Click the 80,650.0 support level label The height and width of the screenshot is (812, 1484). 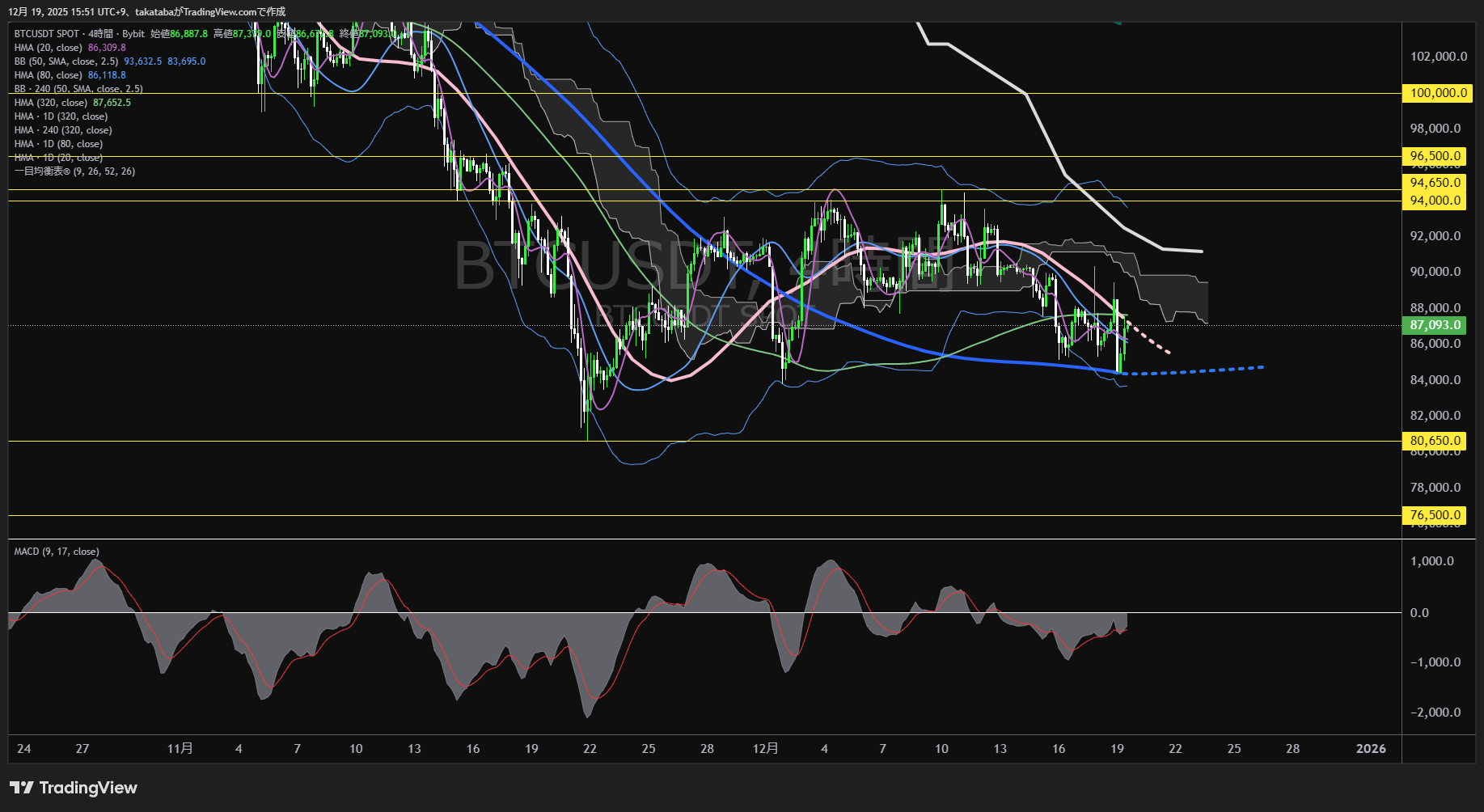coord(1435,441)
